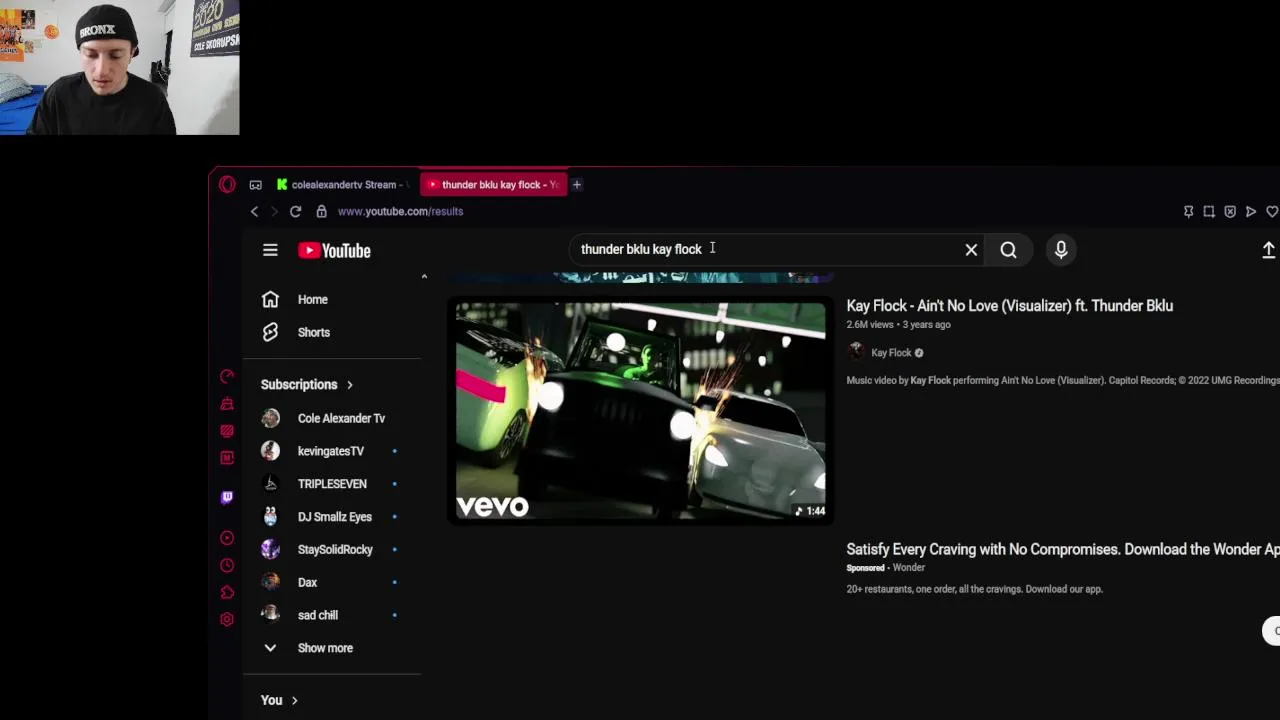Click the send-to-flow arrow icon
The height and width of the screenshot is (720, 1280).
click(1251, 212)
